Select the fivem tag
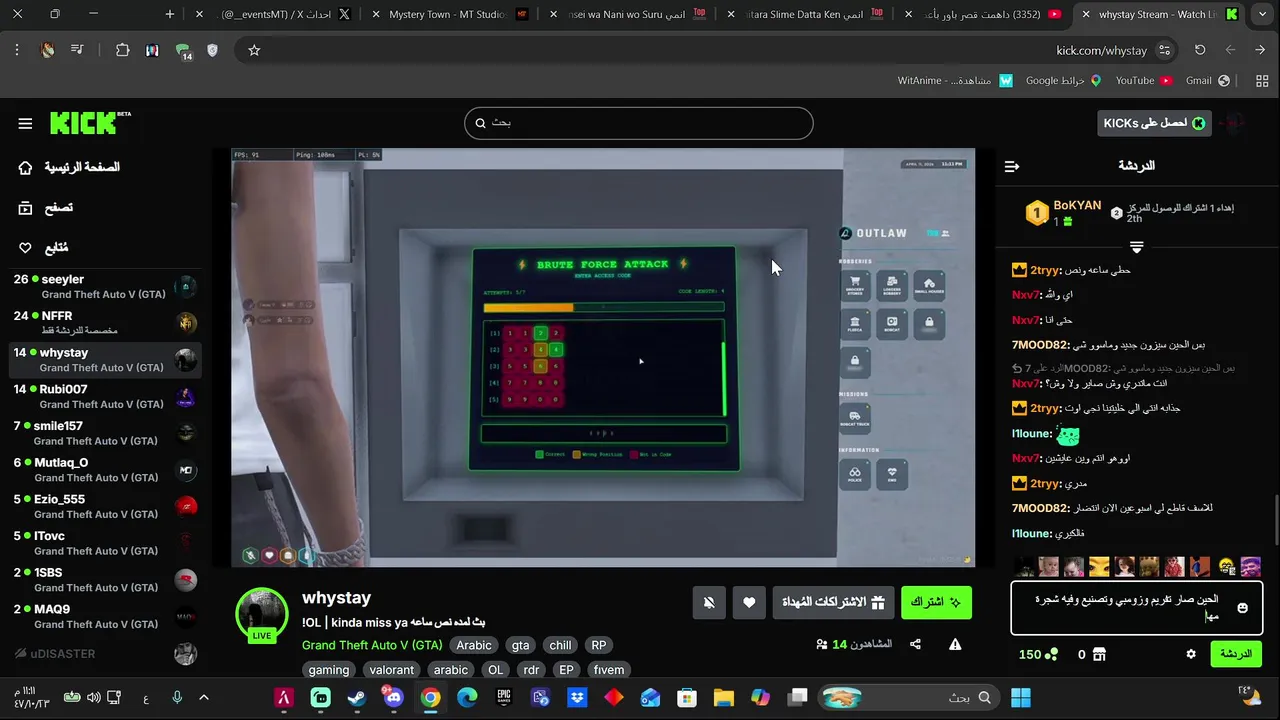 coord(608,670)
